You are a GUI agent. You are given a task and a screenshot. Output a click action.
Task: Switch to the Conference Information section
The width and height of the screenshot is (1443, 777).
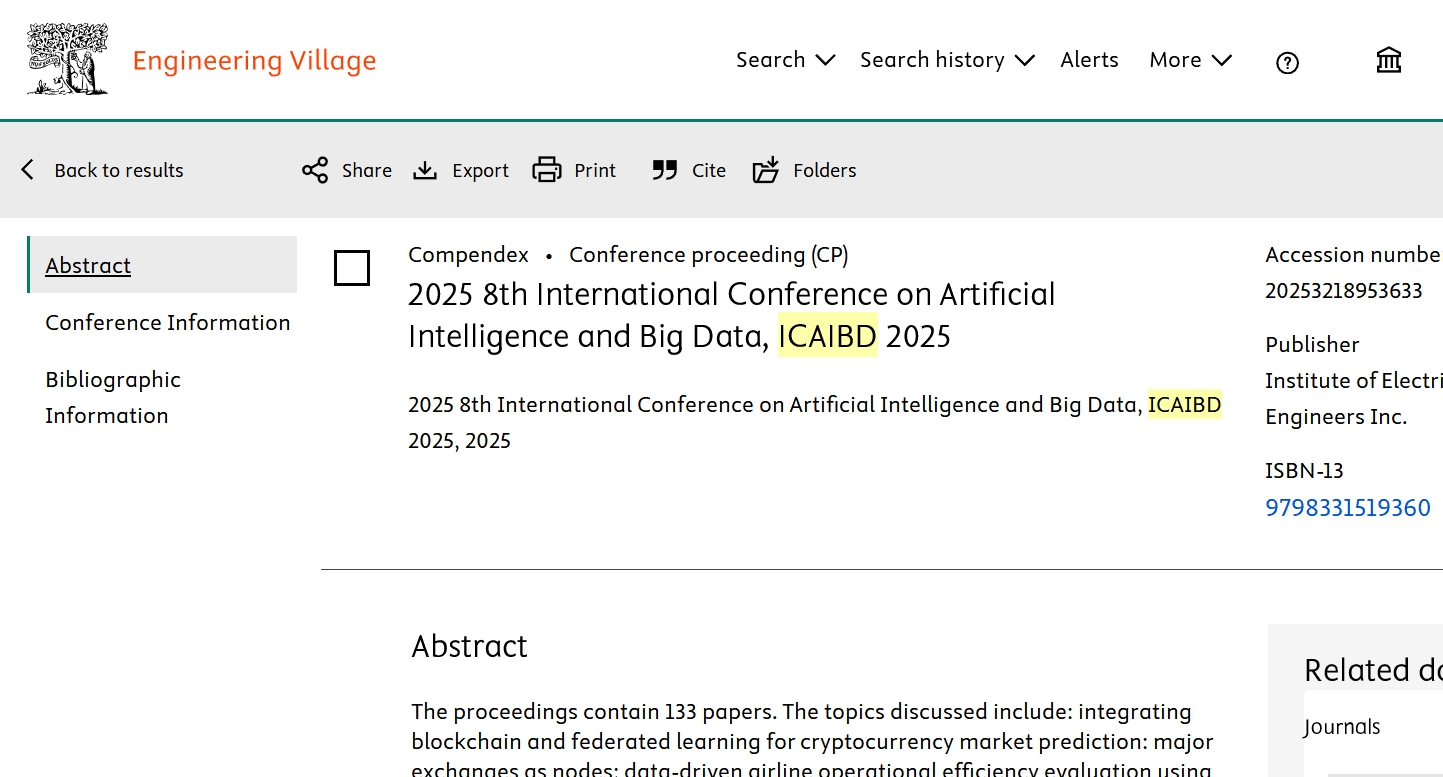(x=168, y=322)
